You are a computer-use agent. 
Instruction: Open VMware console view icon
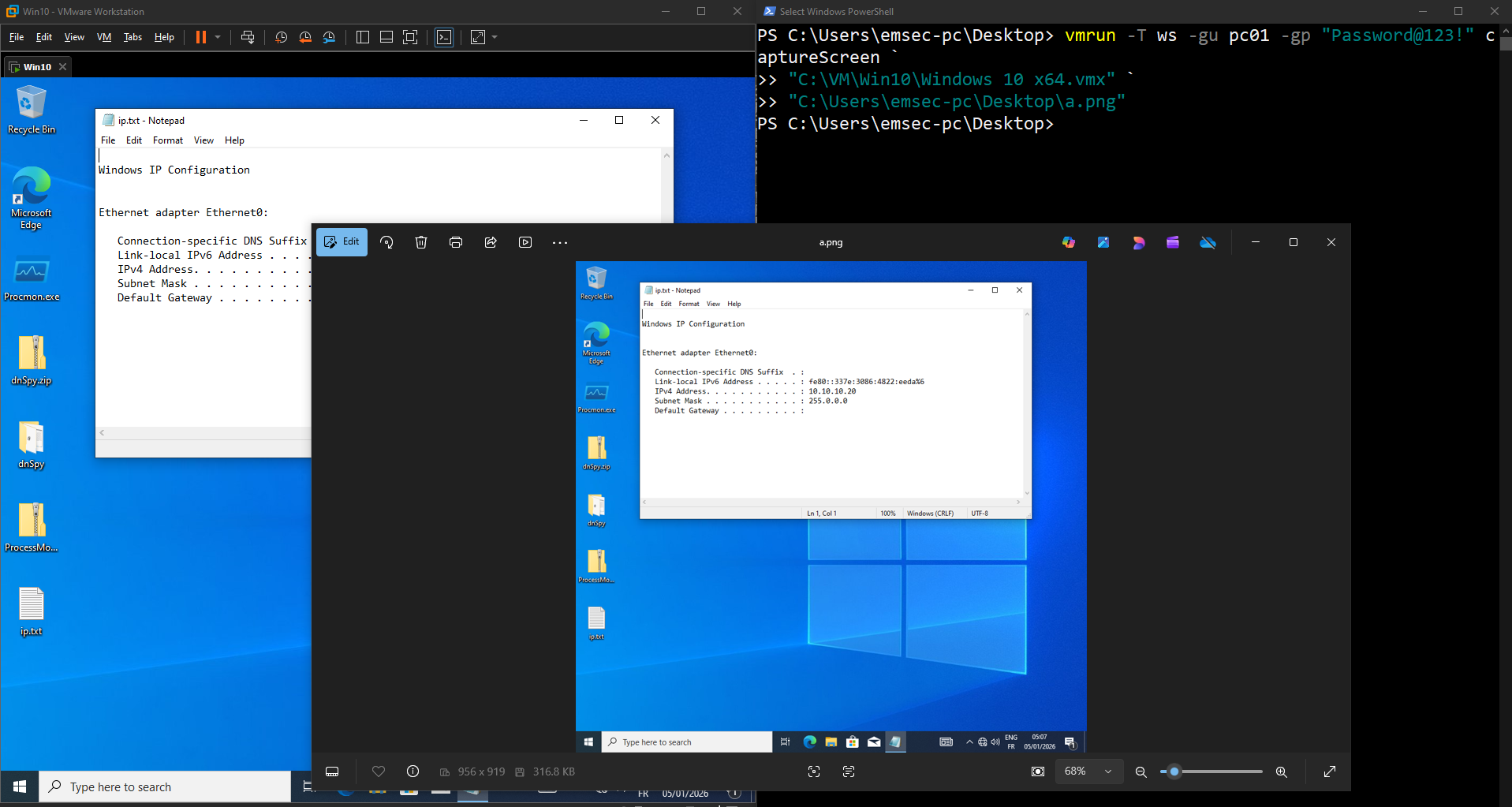click(444, 37)
